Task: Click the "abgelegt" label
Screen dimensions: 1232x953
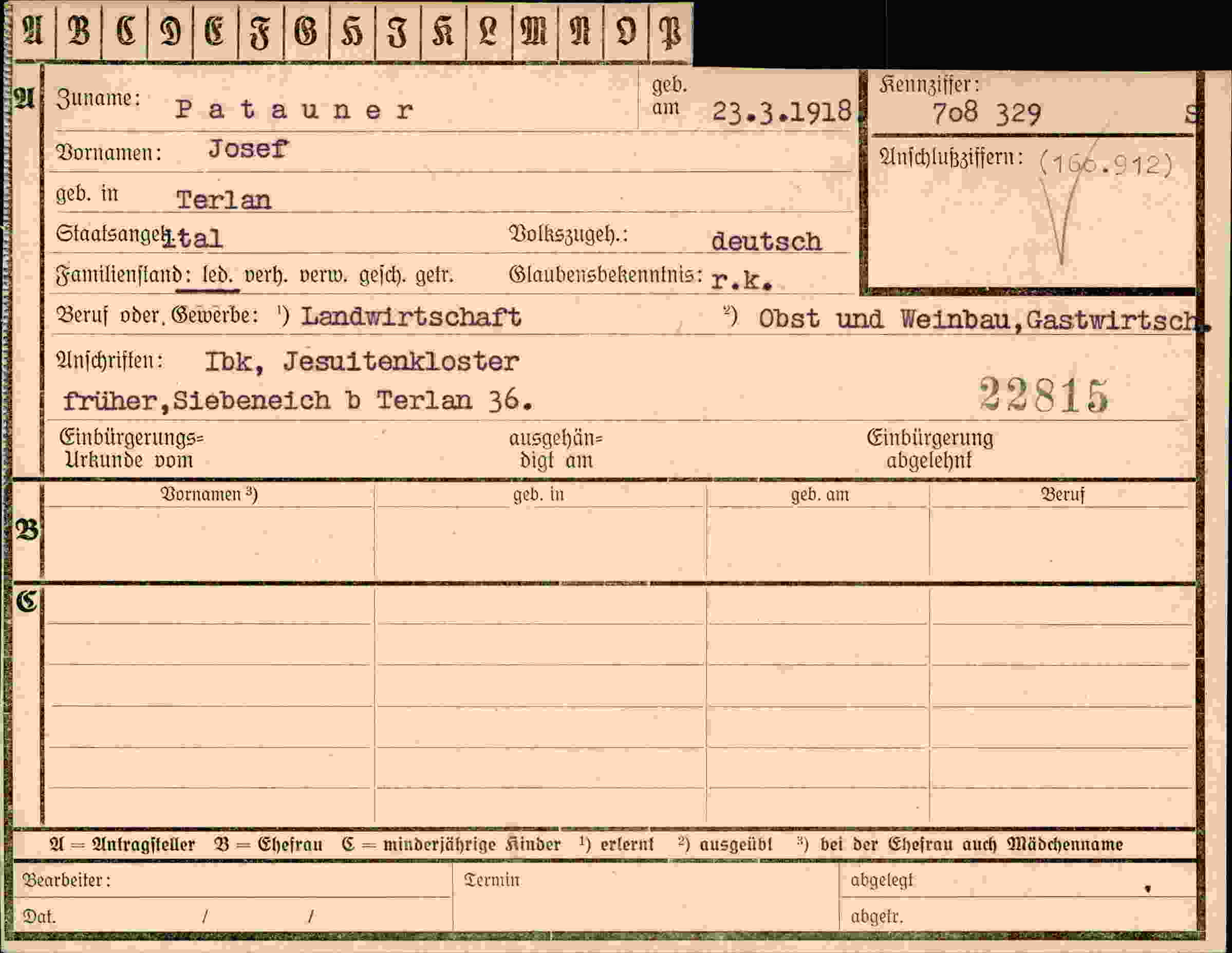Action: pos(882,880)
